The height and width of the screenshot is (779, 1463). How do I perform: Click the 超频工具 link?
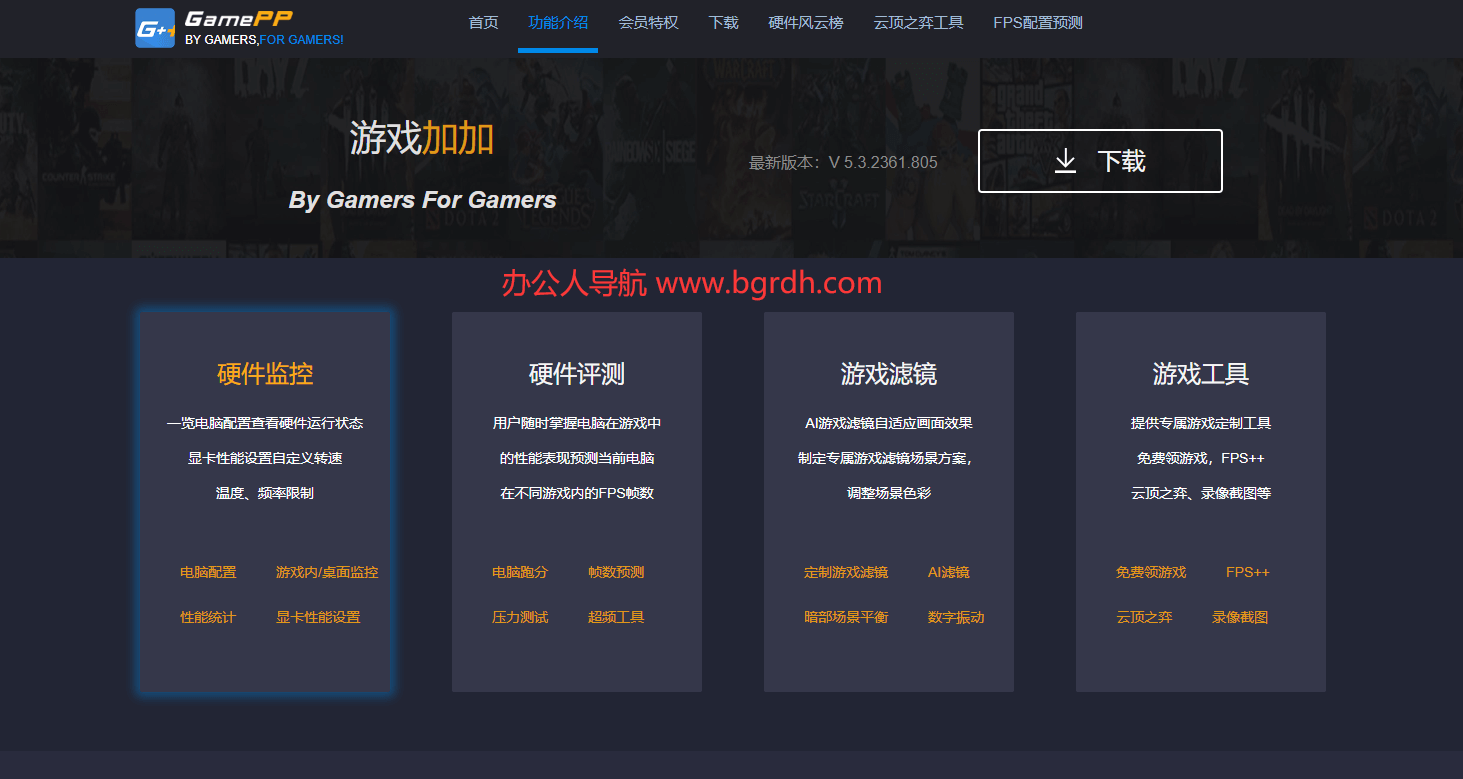(616, 618)
